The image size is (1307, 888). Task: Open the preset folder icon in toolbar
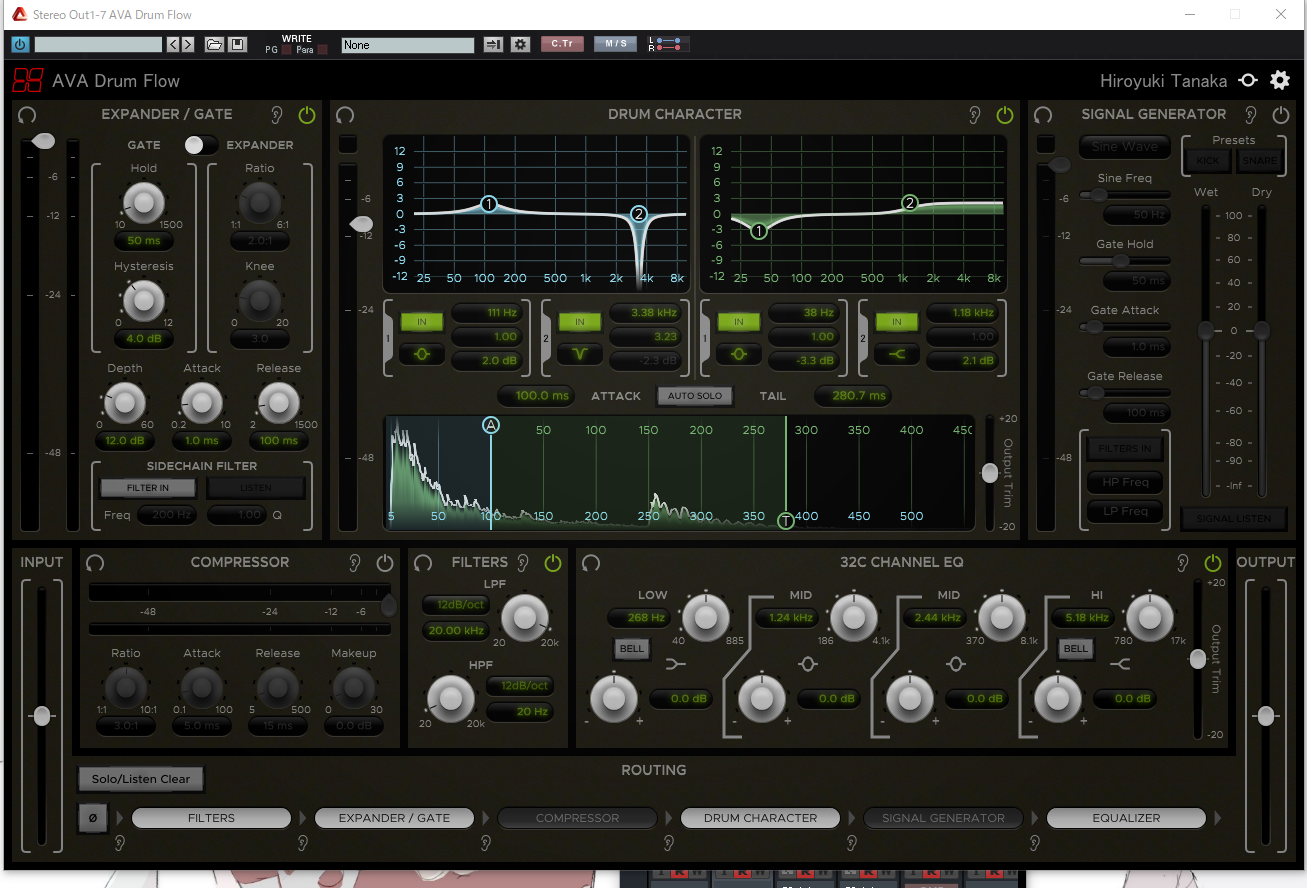click(214, 45)
